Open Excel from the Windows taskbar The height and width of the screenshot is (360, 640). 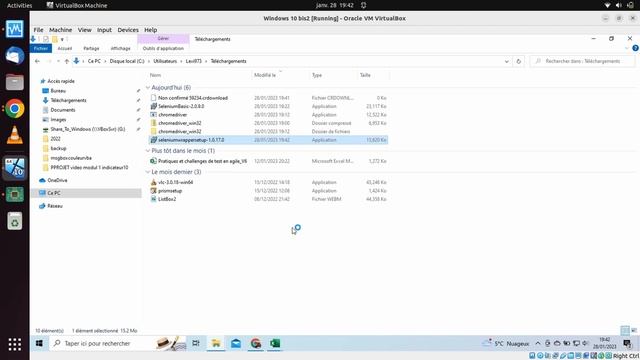(275, 344)
